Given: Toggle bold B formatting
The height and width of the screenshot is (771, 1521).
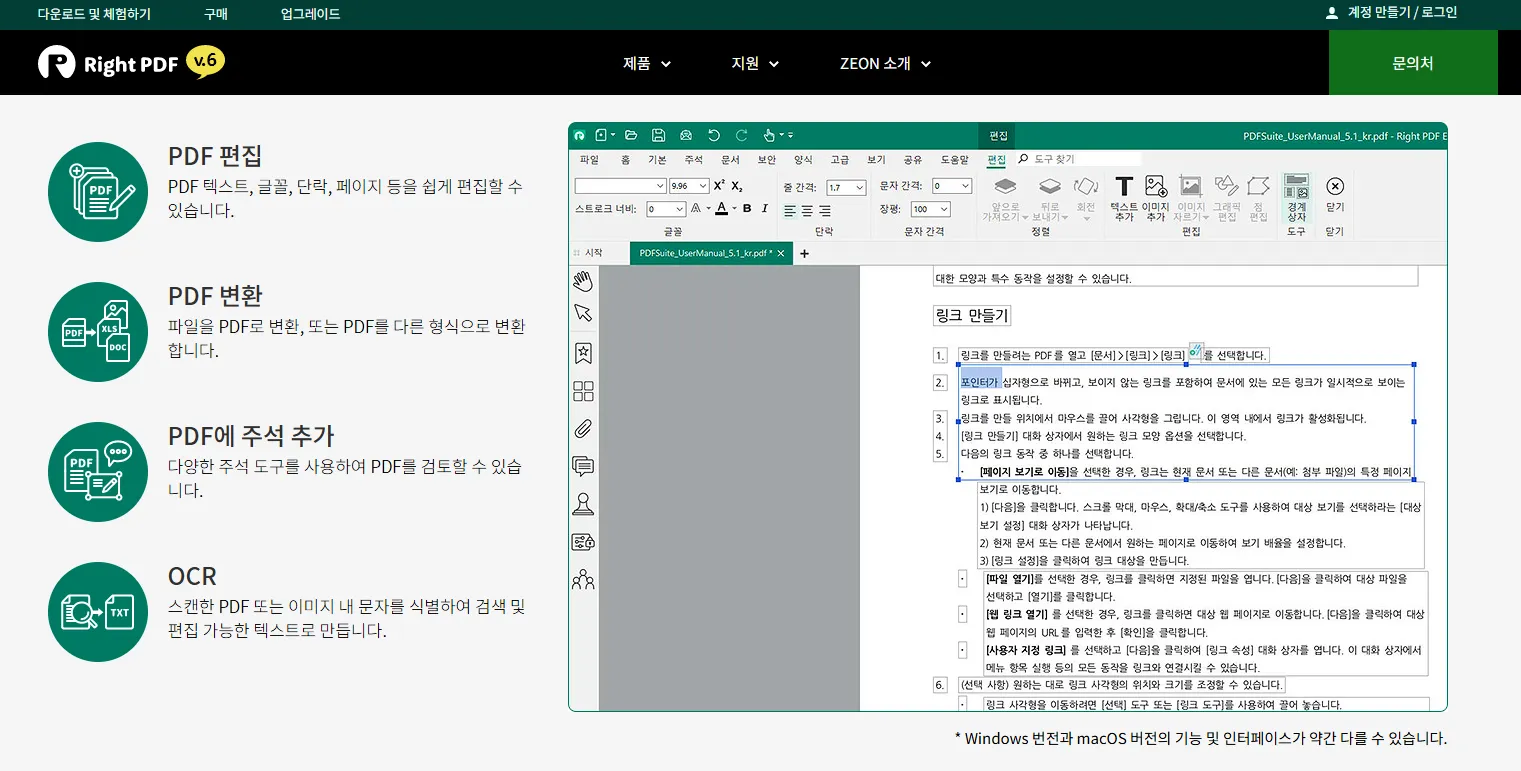Looking at the screenshot, I should click(747, 209).
